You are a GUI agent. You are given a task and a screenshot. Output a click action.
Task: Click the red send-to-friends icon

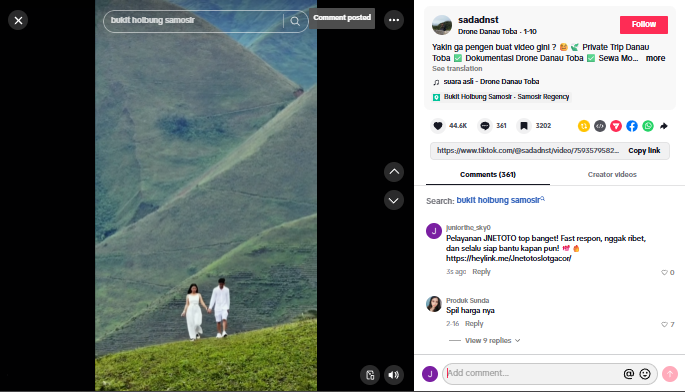(616, 126)
